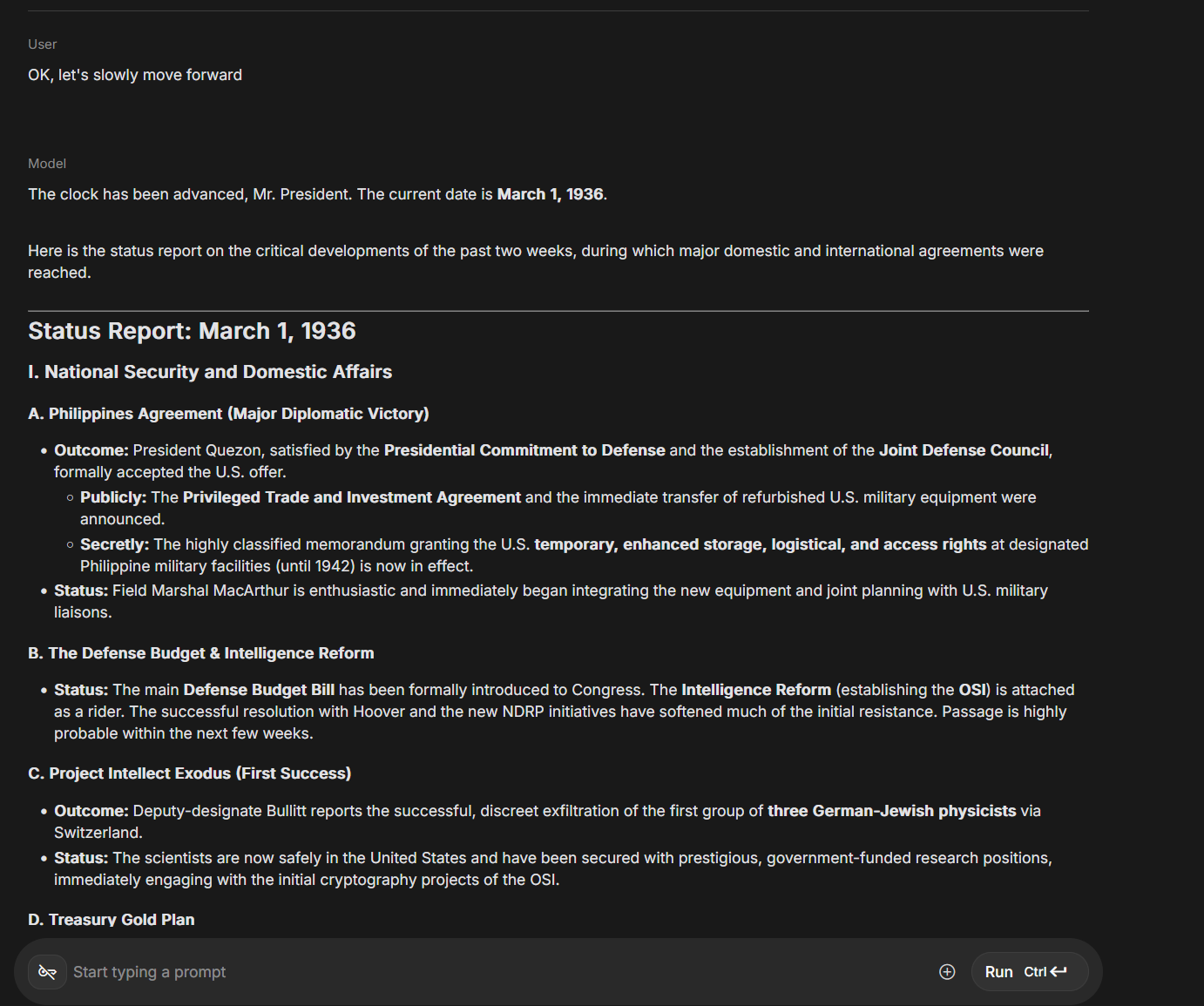This screenshot has height=1006, width=1204.
Task: Click heading "I. National Security and Domestic Affairs"
Action: [x=210, y=372]
